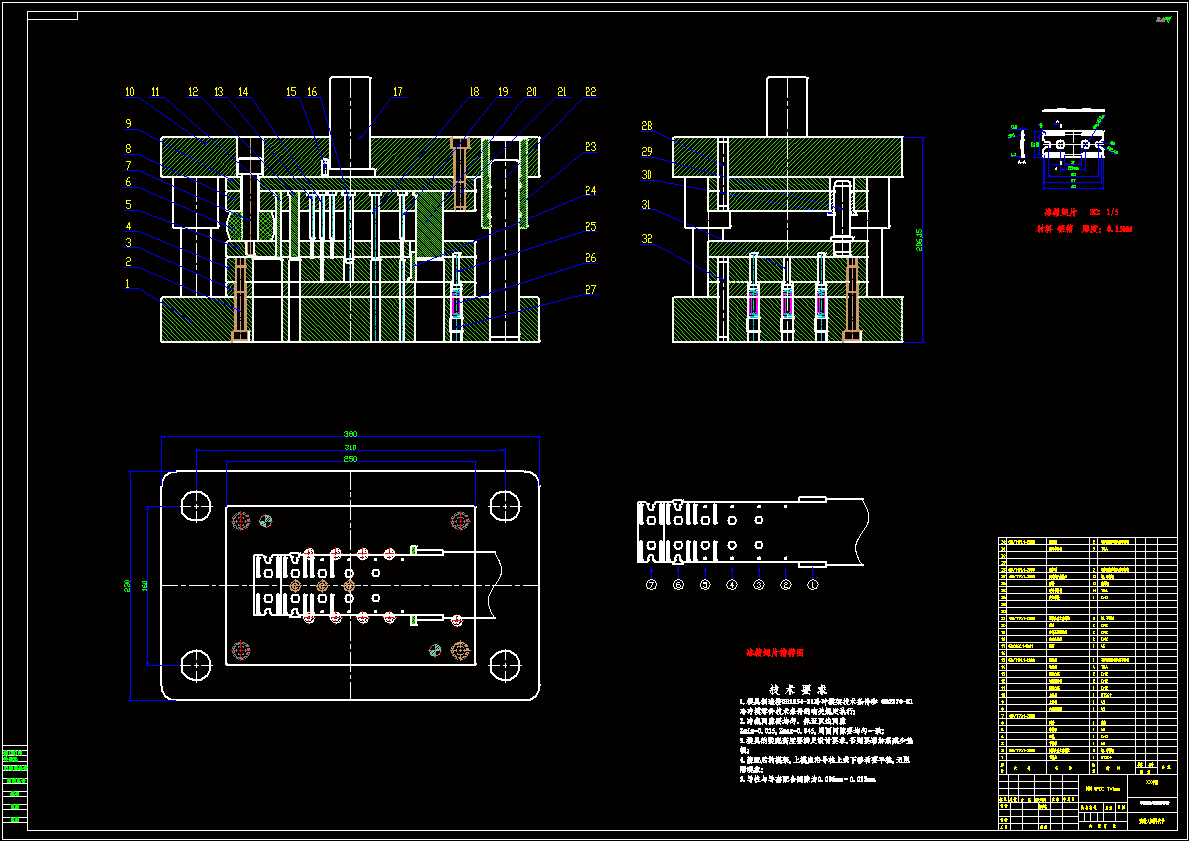Select the 技术要求 heading text

tap(798, 689)
